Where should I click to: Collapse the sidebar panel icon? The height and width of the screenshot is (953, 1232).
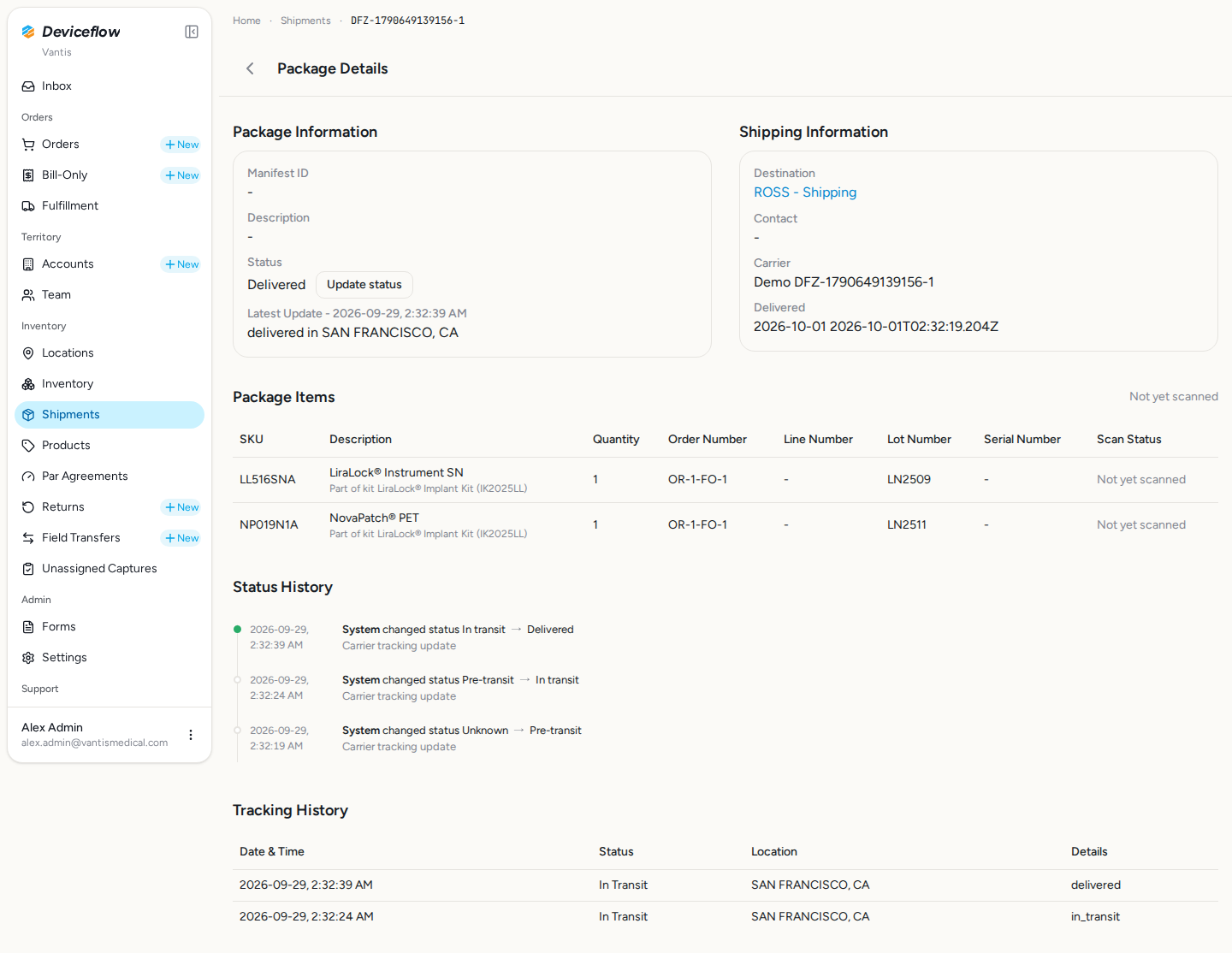tap(192, 32)
